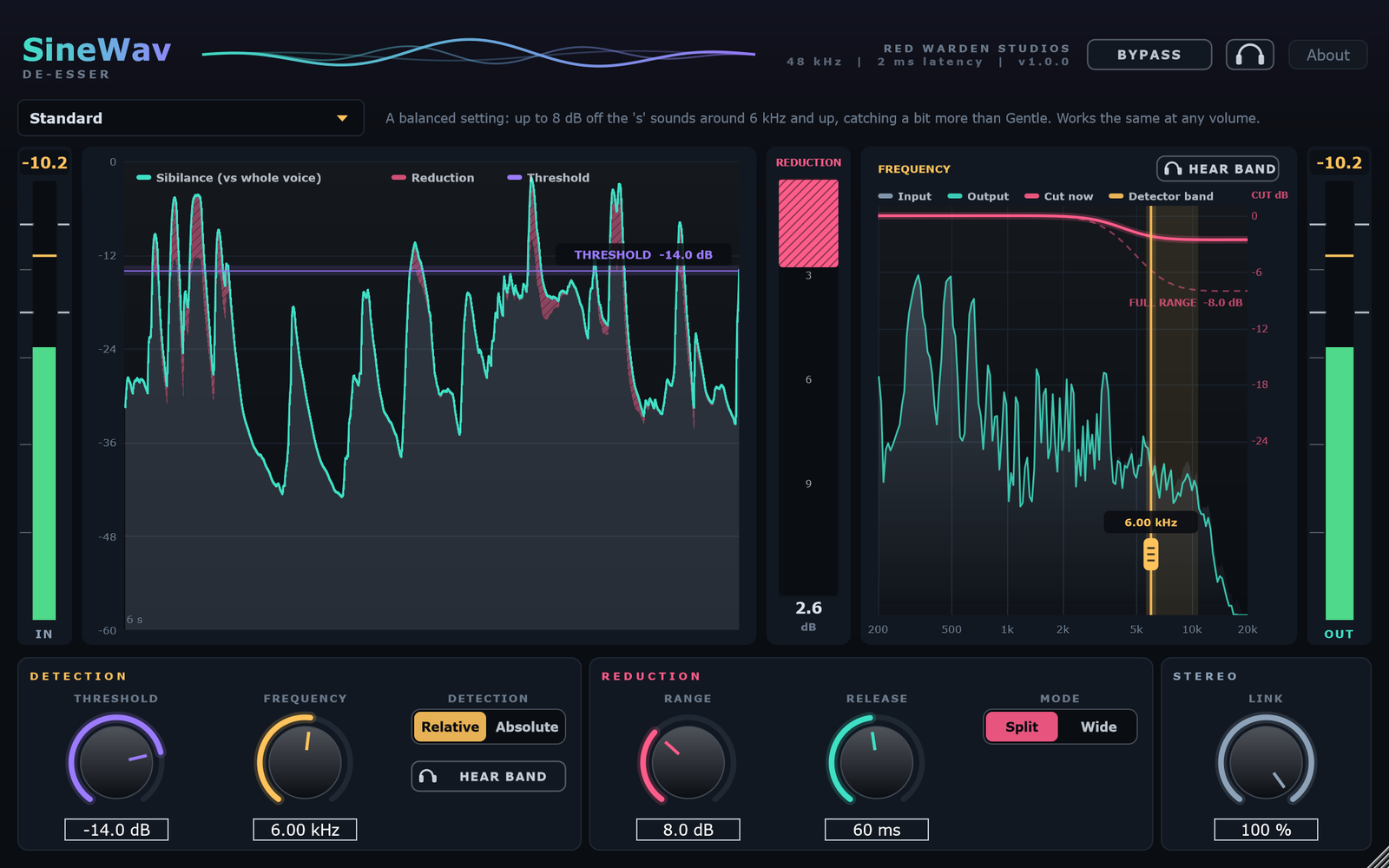Screen dimensions: 1389x868
Task: Click the Range knob
Action: coord(688,761)
